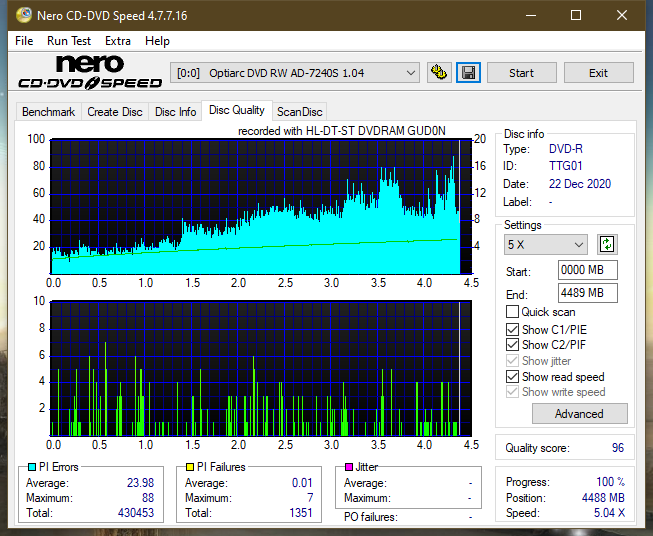Click the Speed value 5.04 X
The width and height of the screenshot is (653, 536).
click(609, 513)
